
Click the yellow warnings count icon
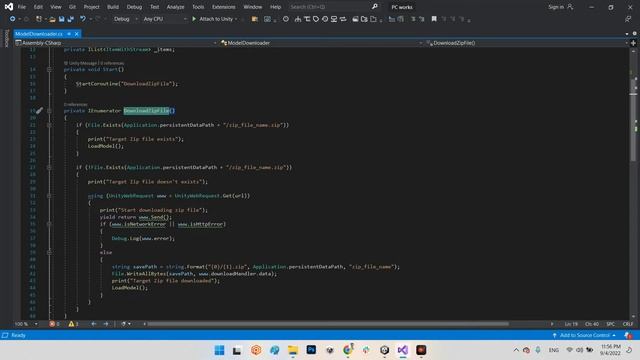pyautogui.click(x=71, y=324)
